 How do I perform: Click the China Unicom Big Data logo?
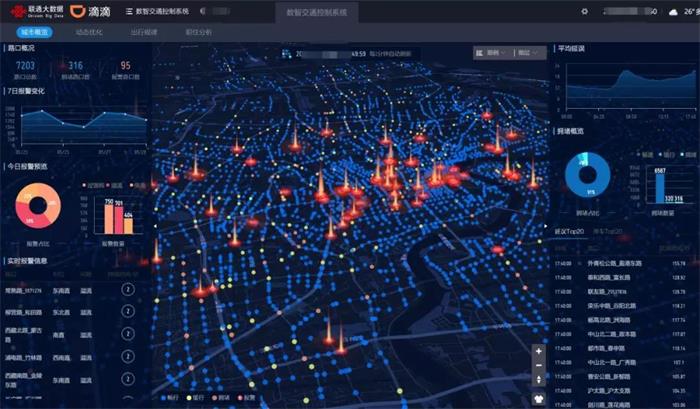(x=32, y=12)
